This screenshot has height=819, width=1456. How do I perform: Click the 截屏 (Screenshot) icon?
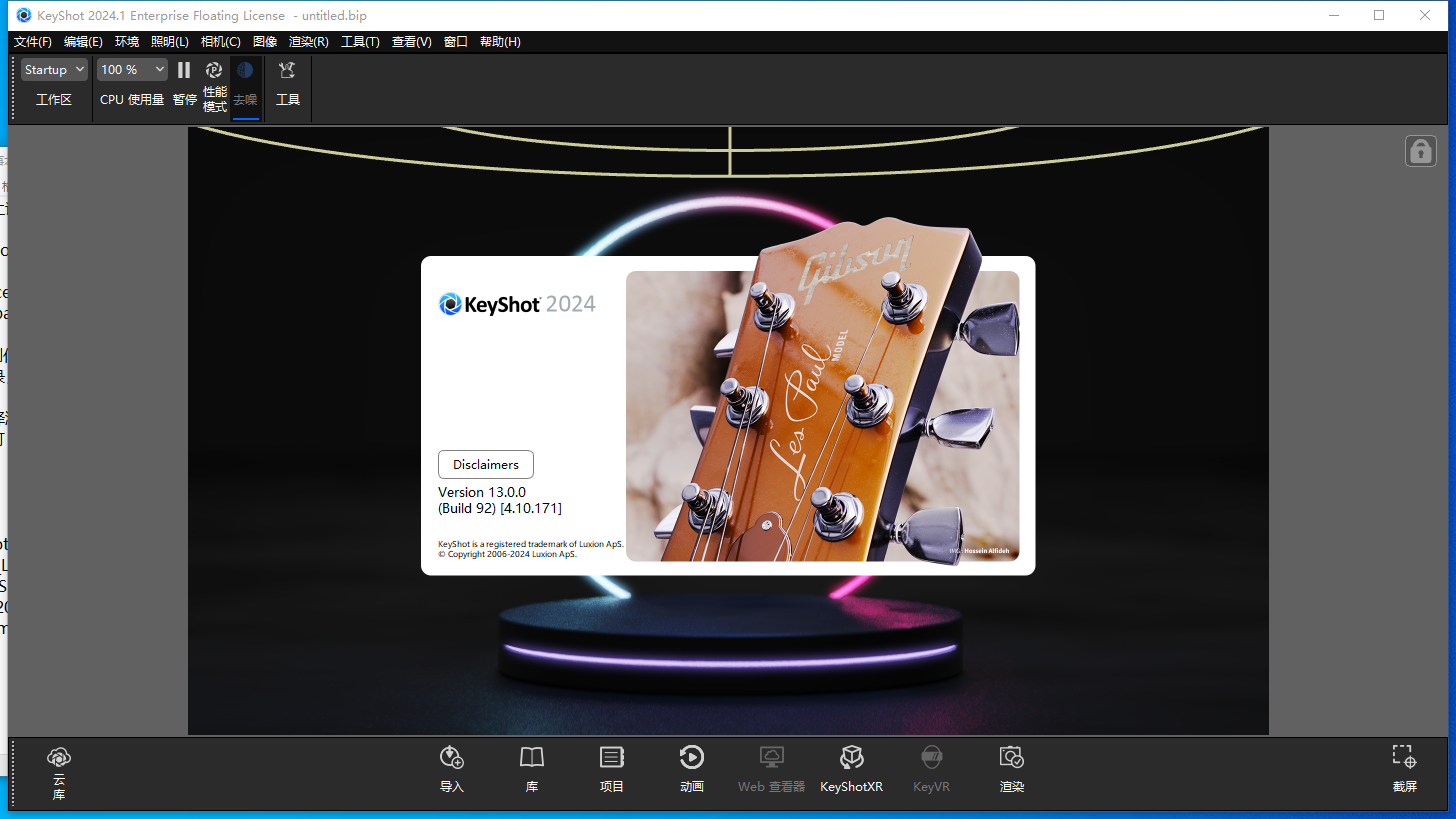click(x=1403, y=770)
